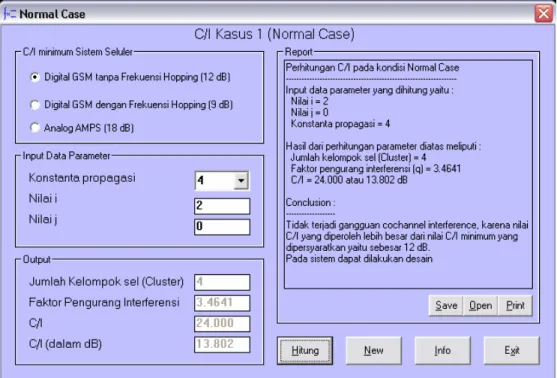The width and height of the screenshot is (557, 378).
Task: Click the C/I (dalam dB) output field
Action: click(x=222, y=344)
